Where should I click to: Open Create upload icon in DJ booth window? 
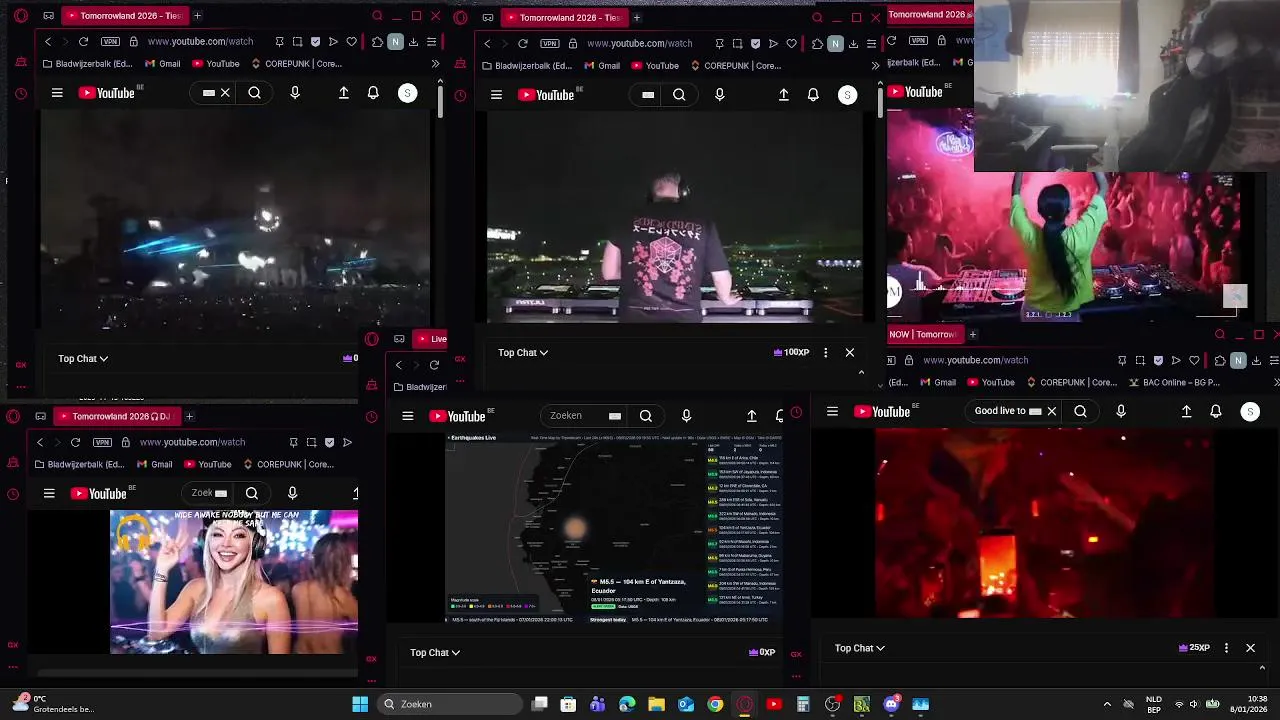pyautogui.click(x=784, y=95)
